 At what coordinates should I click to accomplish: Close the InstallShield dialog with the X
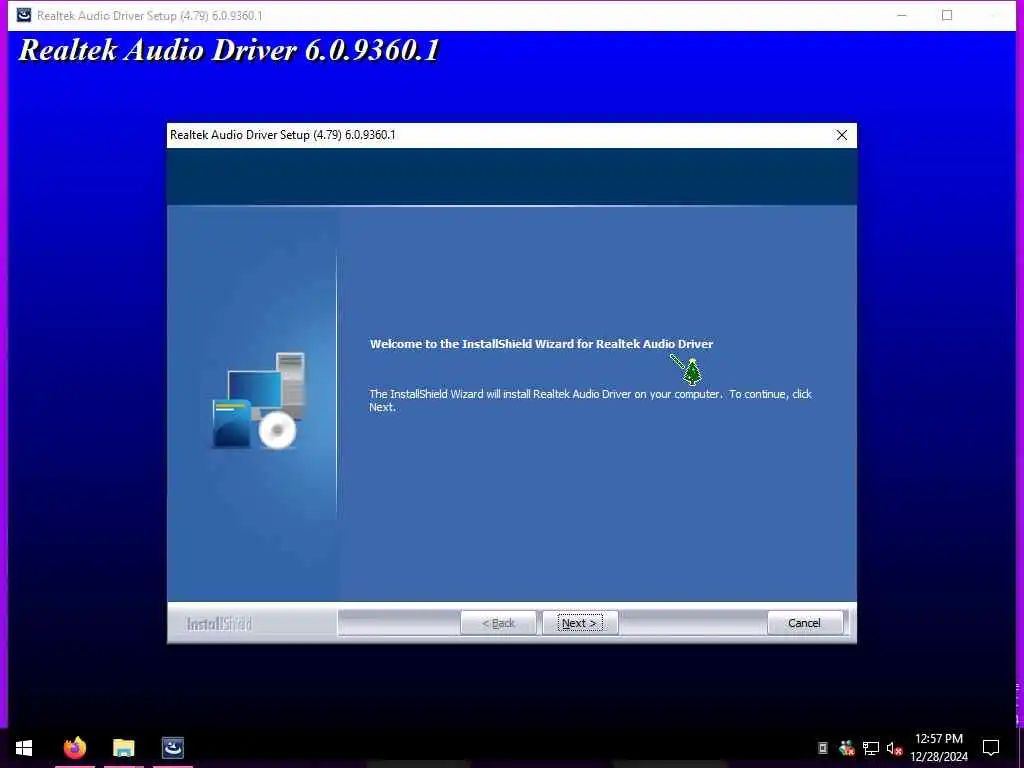coord(842,135)
